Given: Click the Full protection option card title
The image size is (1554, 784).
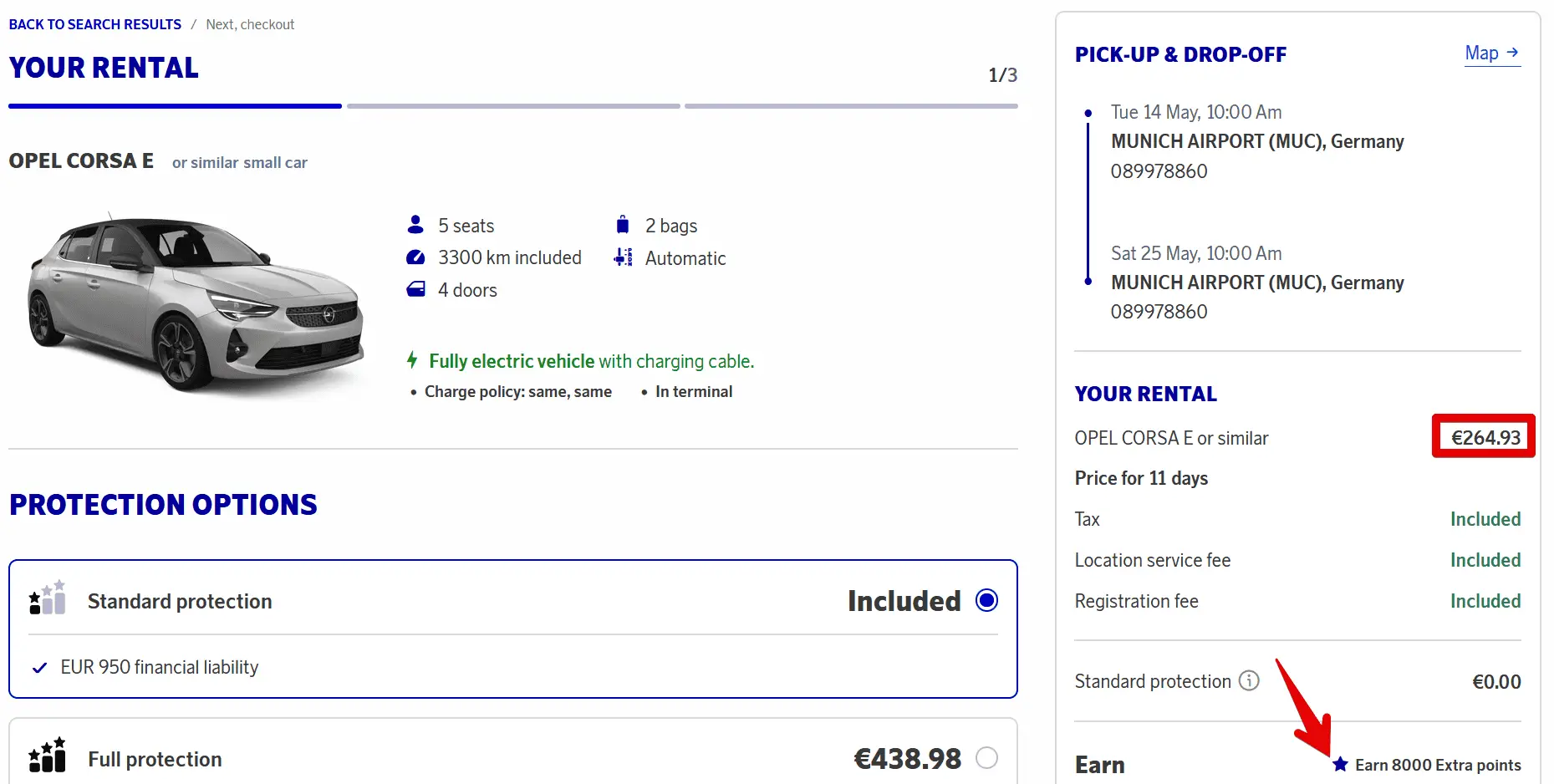Looking at the screenshot, I should [x=155, y=759].
